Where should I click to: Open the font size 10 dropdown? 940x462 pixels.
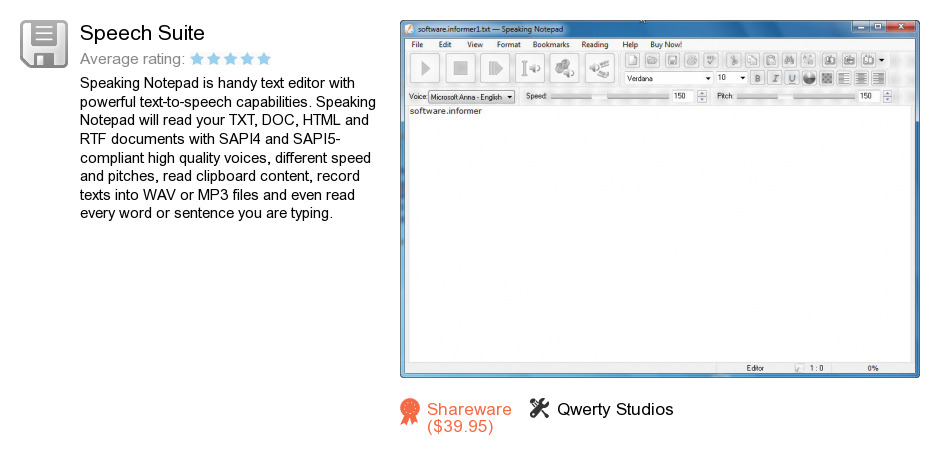[x=731, y=78]
